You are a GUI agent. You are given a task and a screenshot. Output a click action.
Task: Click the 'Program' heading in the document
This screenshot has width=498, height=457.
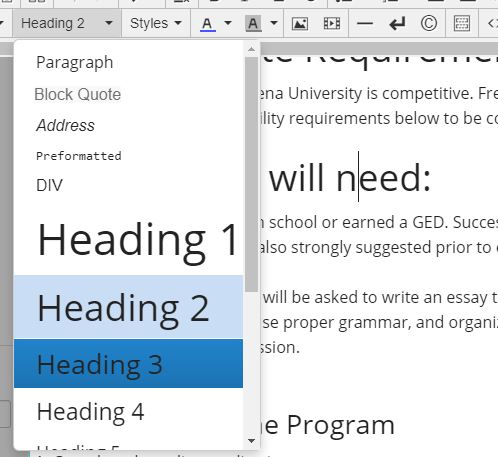coord(341,425)
